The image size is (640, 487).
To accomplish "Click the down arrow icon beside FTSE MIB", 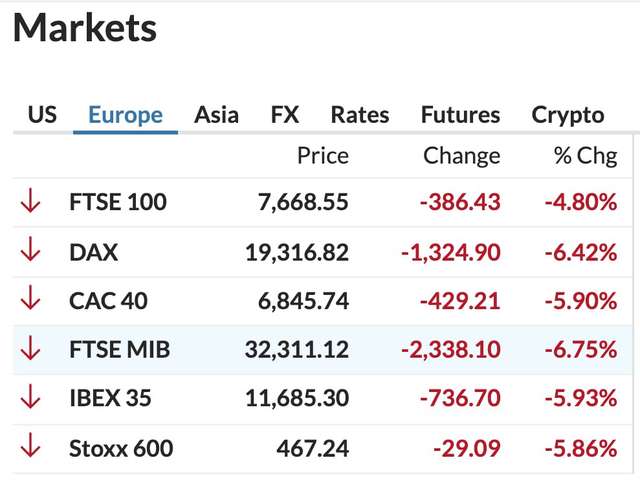I will [x=30, y=349].
